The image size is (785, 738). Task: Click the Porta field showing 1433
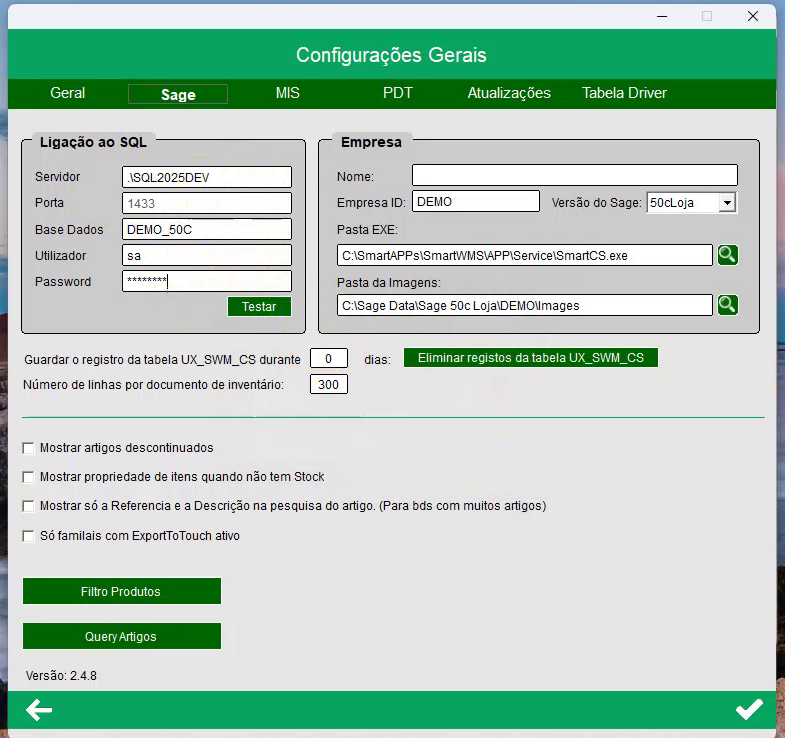[207, 203]
